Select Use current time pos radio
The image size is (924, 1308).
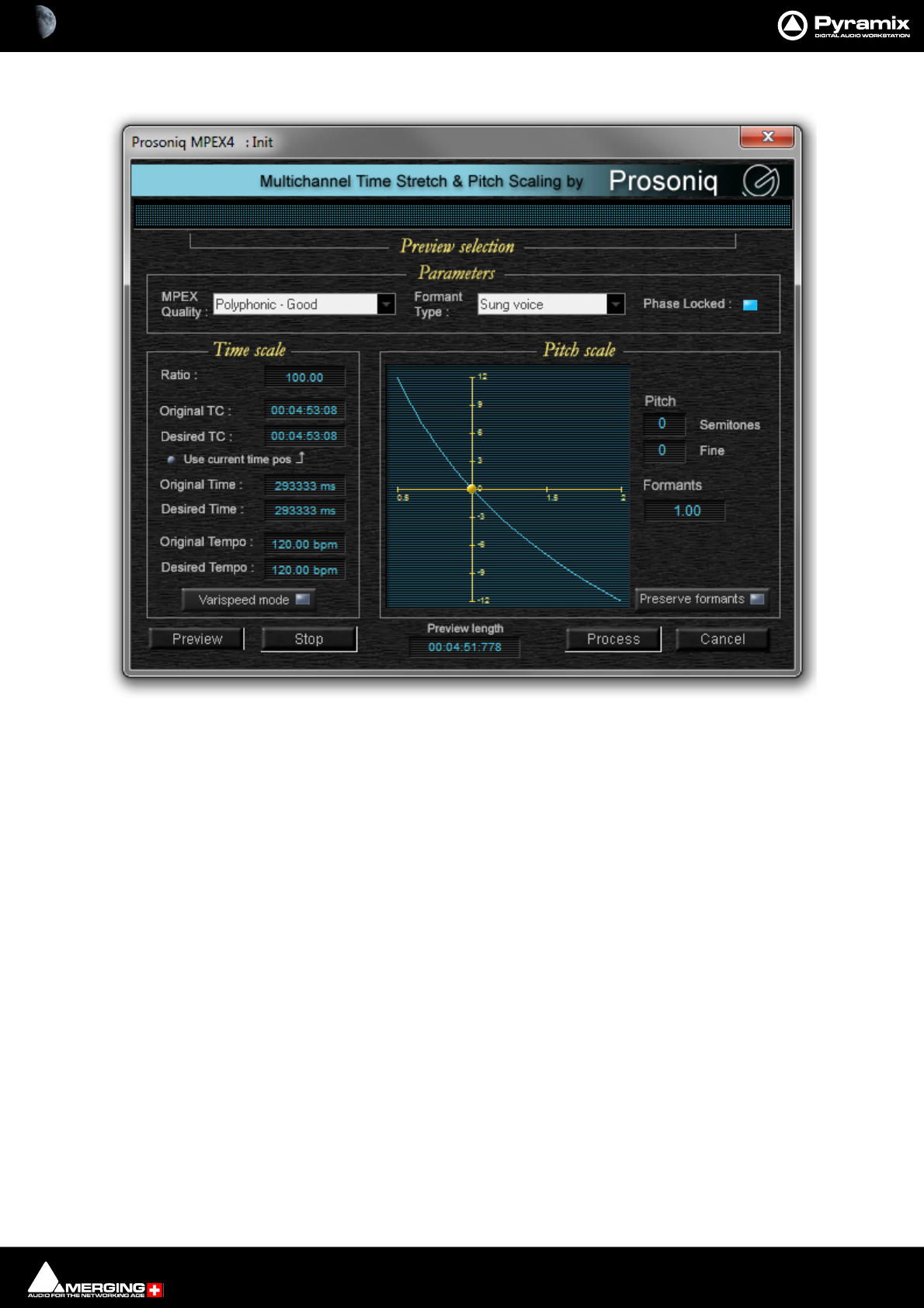click(x=171, y=460)
